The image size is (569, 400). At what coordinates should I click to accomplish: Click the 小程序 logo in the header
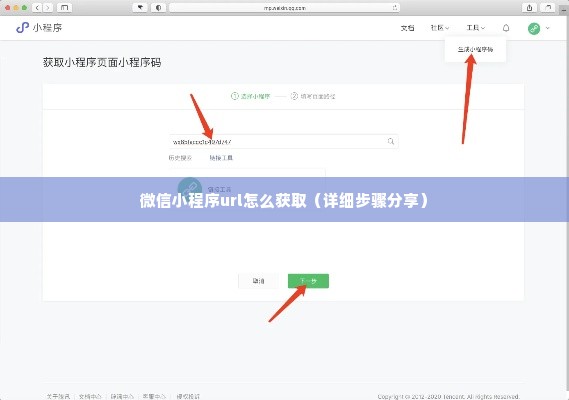[39, 28]
